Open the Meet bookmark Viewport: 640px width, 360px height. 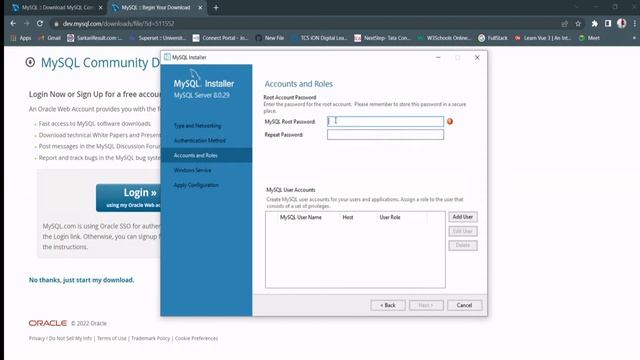[x=589, y=38]
